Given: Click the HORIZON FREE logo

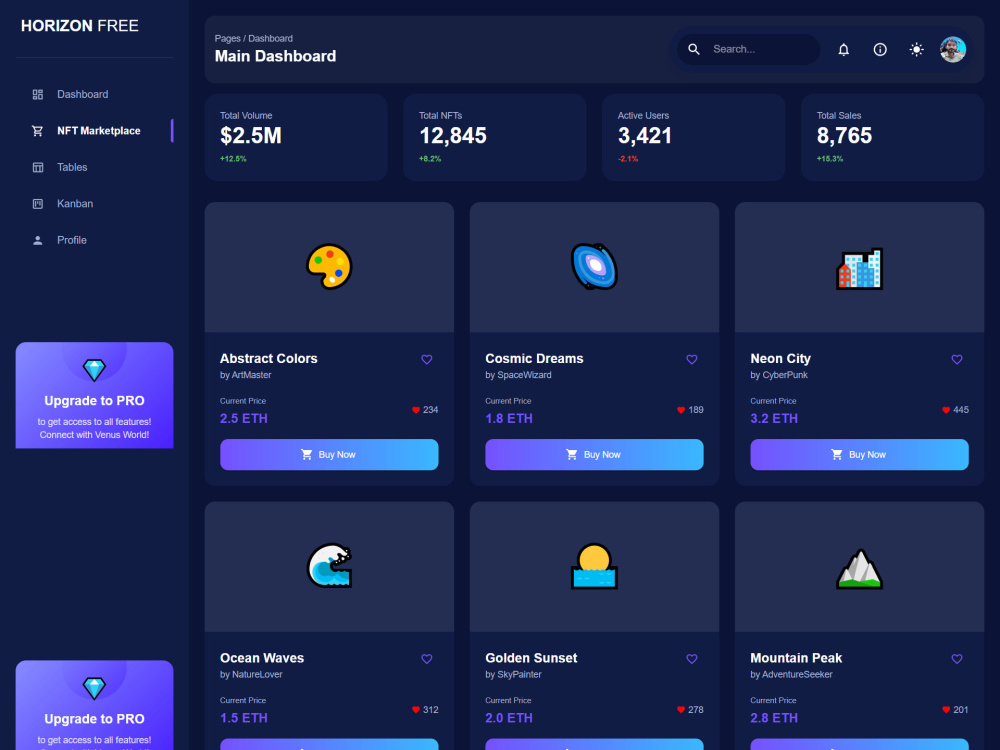Looking at the screenshot, I should 80,26.
